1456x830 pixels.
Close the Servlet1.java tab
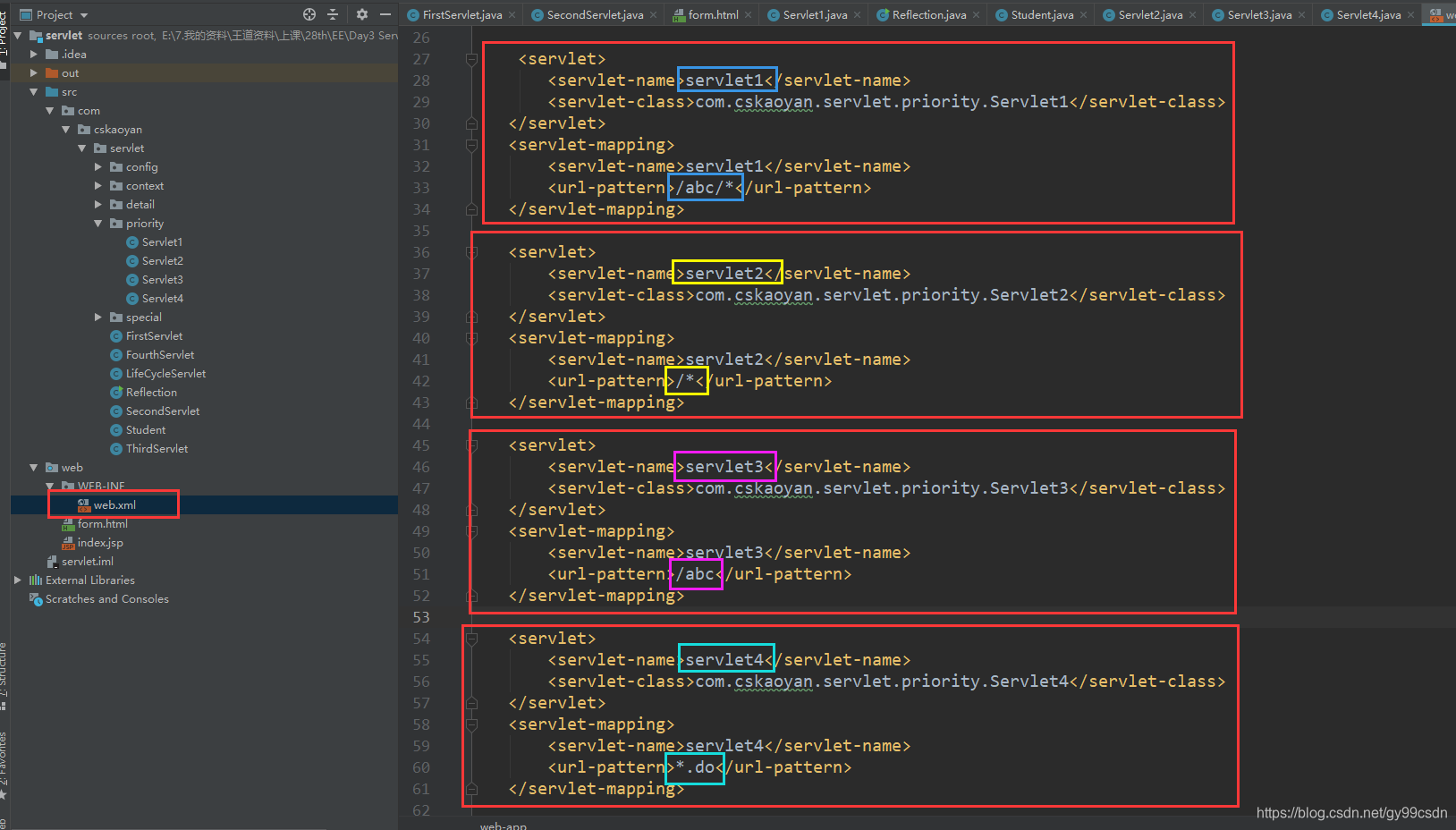(x=858, y=15)
